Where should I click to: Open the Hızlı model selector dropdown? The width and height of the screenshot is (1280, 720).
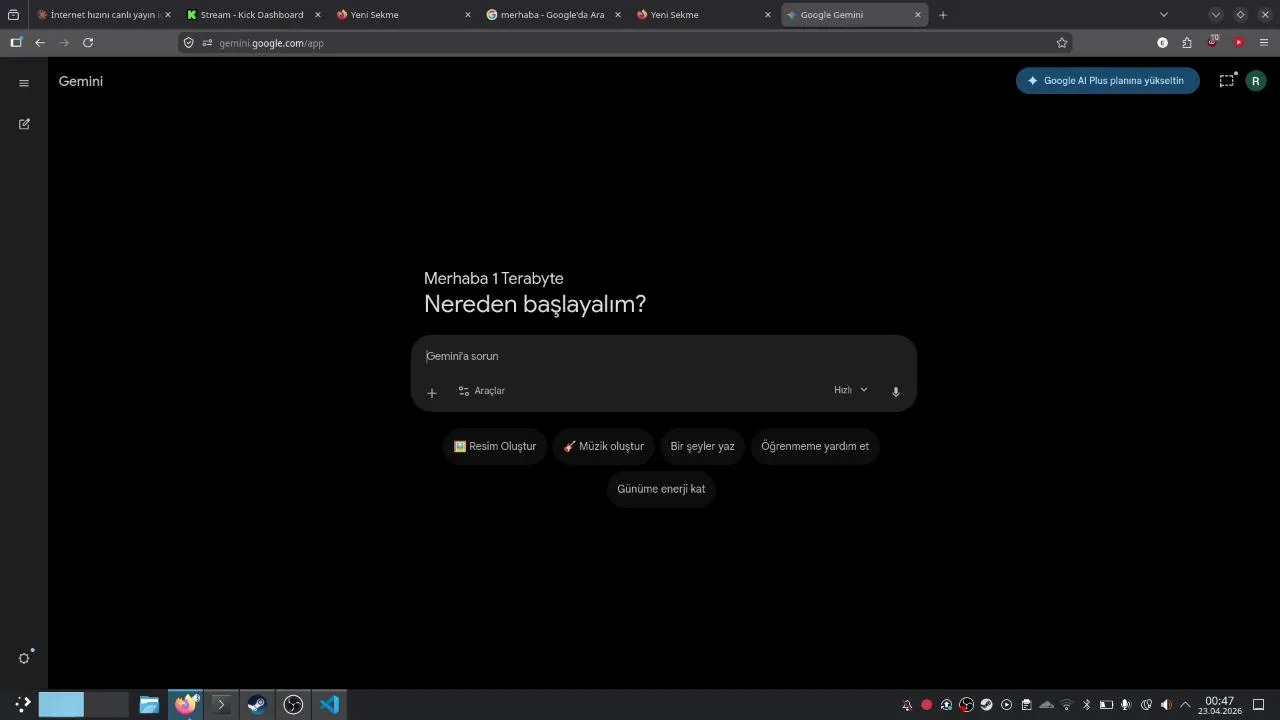coord(851,390)
